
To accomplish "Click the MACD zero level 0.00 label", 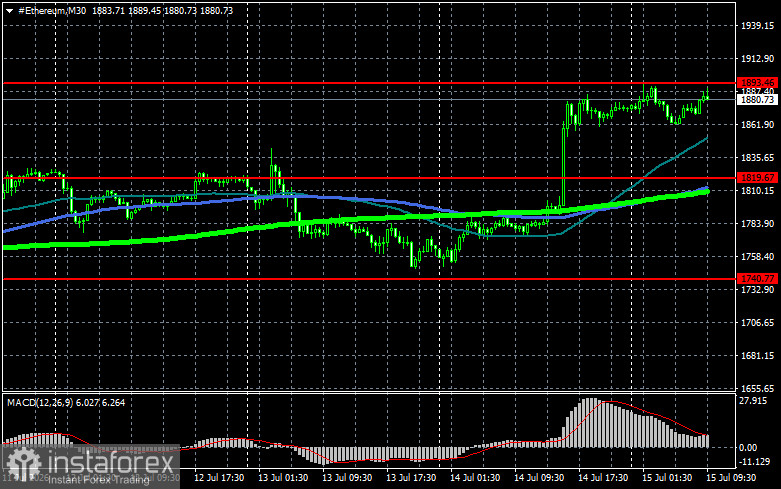I will click(x=748, y=448).
